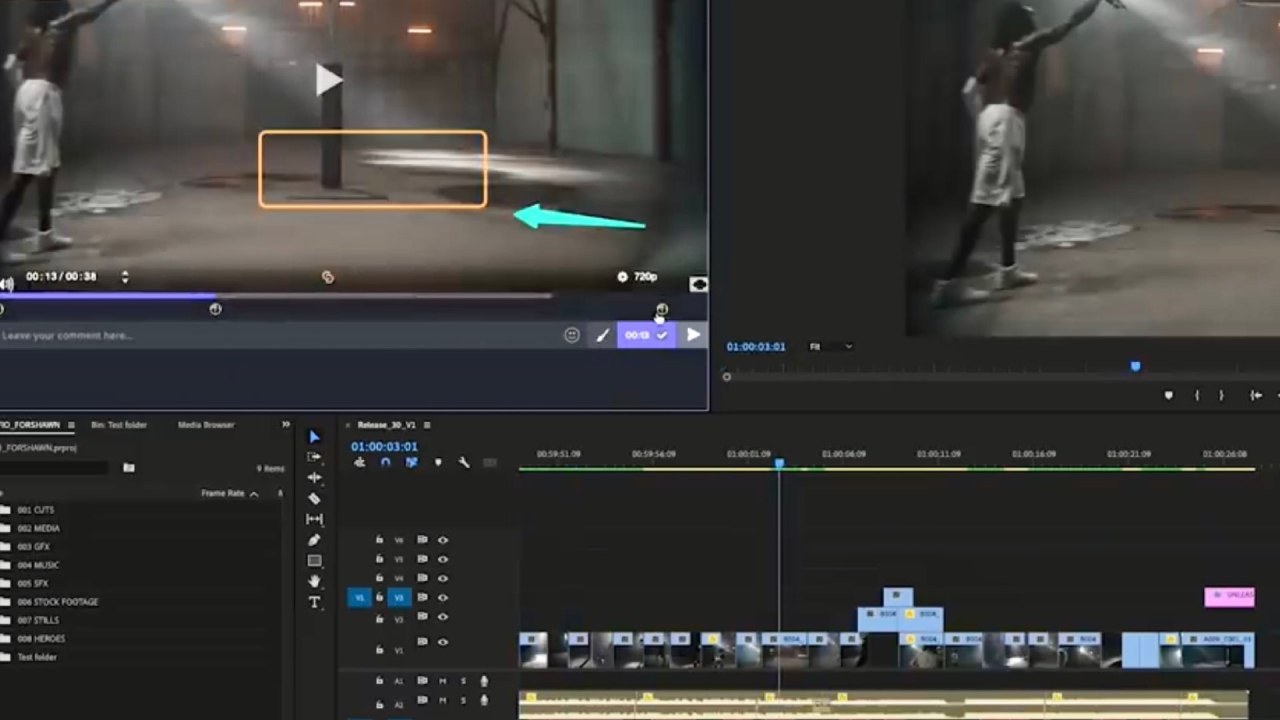Select the Rectangle tool
1280x720 pixels.
pyautogui.click(x=314, y=561)
